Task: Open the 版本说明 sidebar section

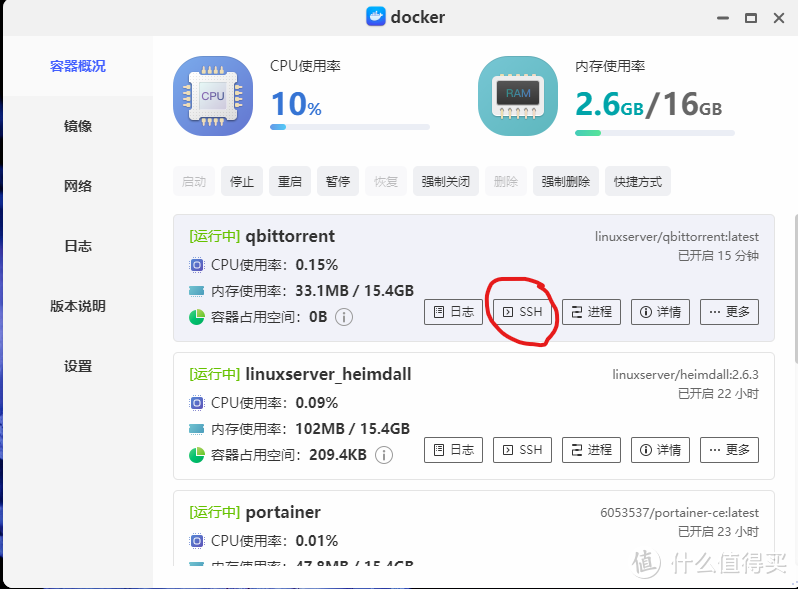Action: click(78, 306)
